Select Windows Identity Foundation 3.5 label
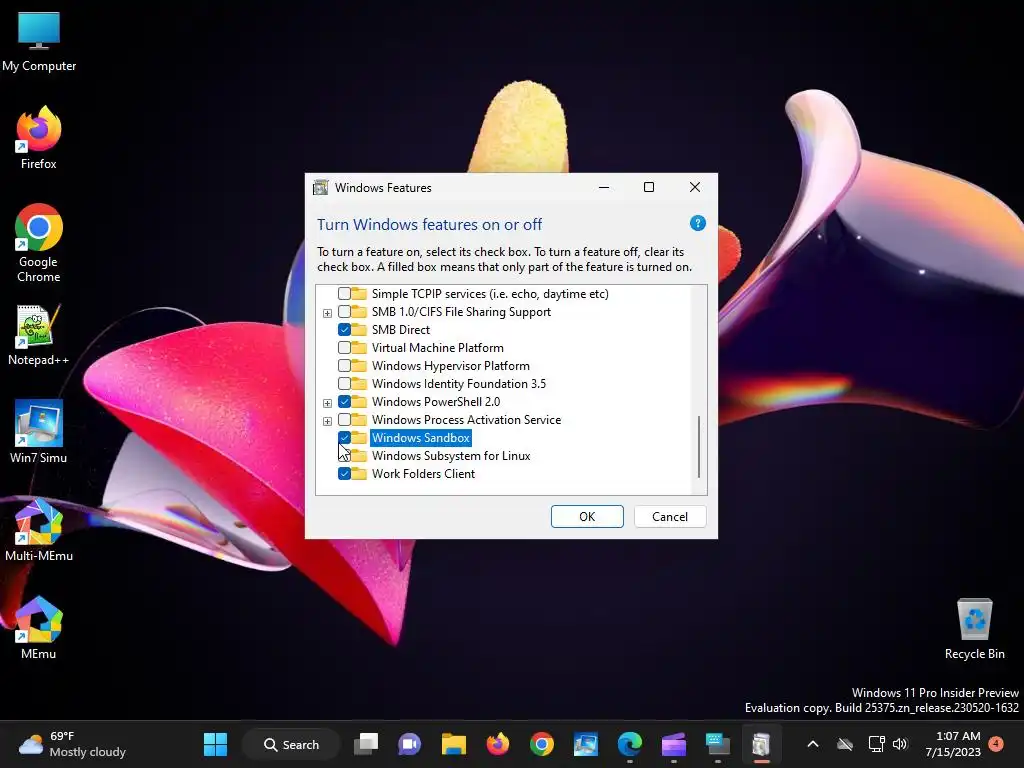This screenshot has width=1024, height=768. (458, 384)
